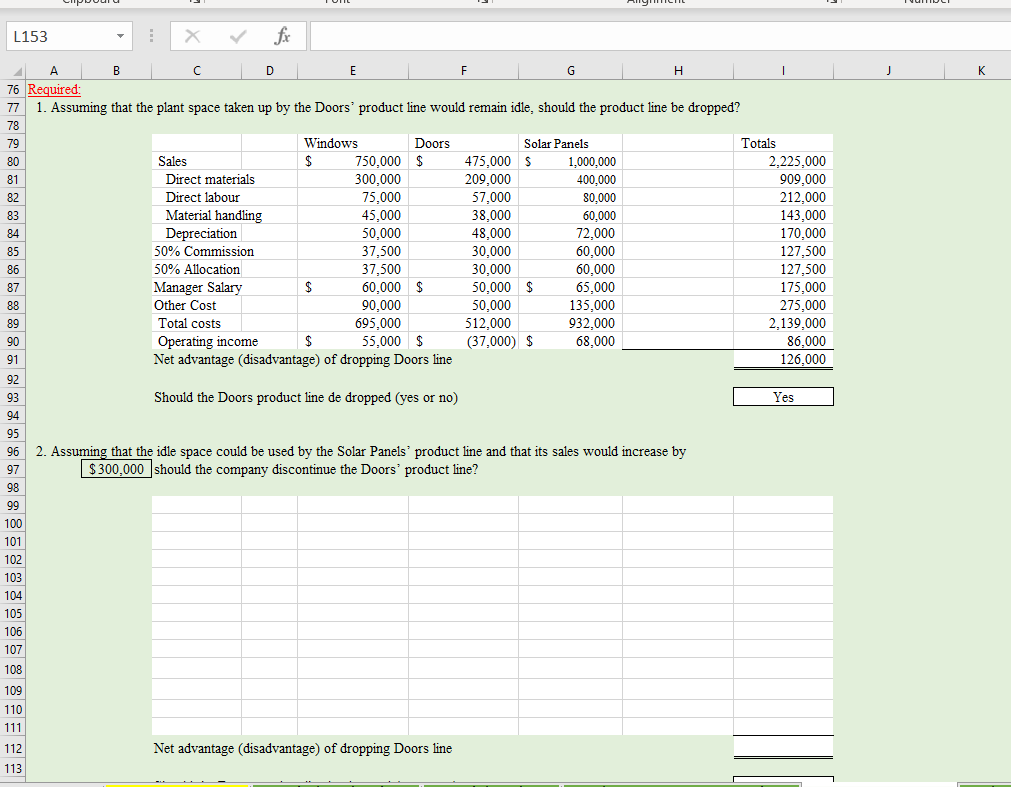Click the red 'Required:' text
1011x787 pixels.
pyautogui.click(x=54, y=90)
